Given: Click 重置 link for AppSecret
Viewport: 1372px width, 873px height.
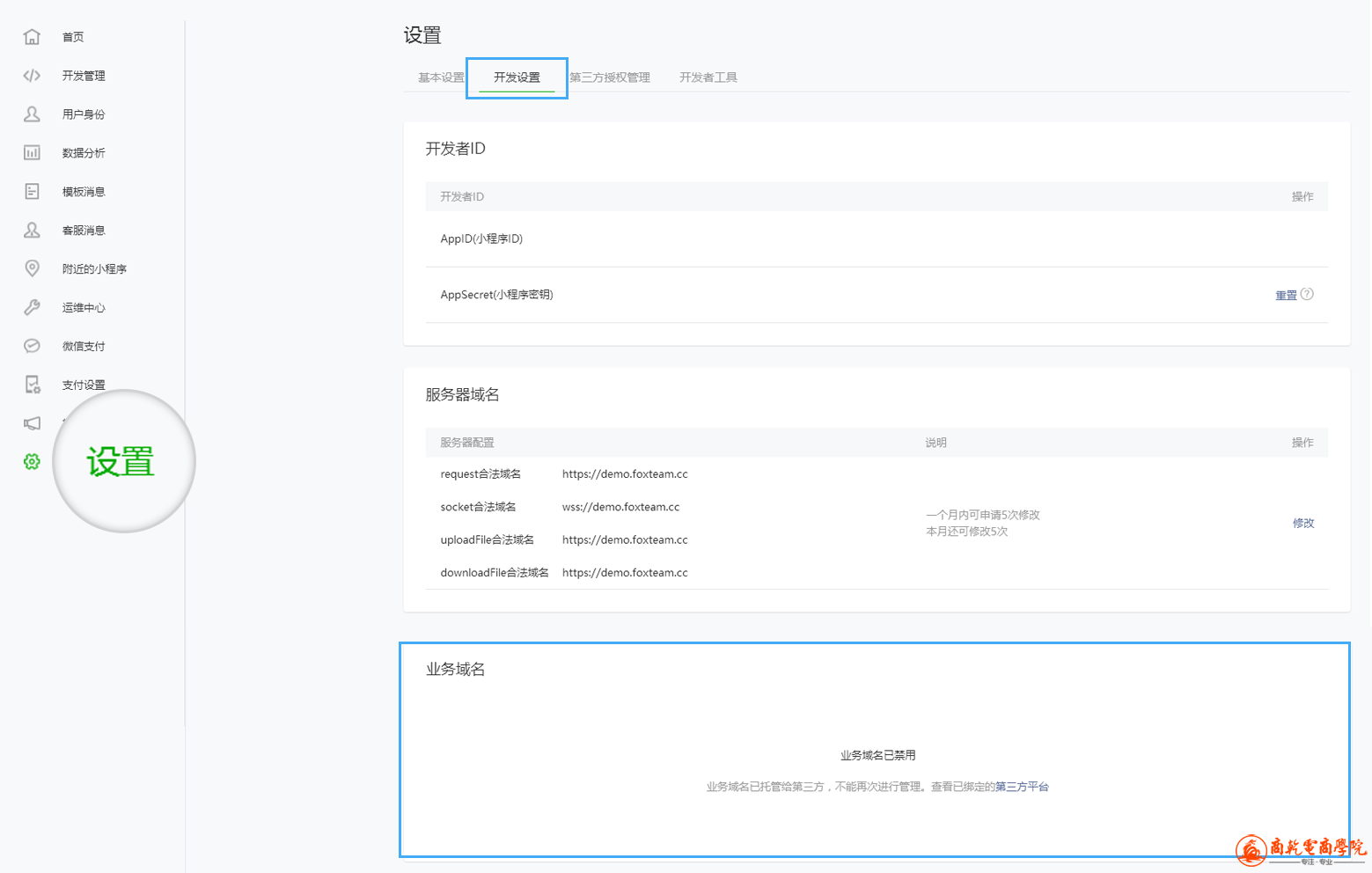Looking at the screenshot, I should pos(1286,296).
